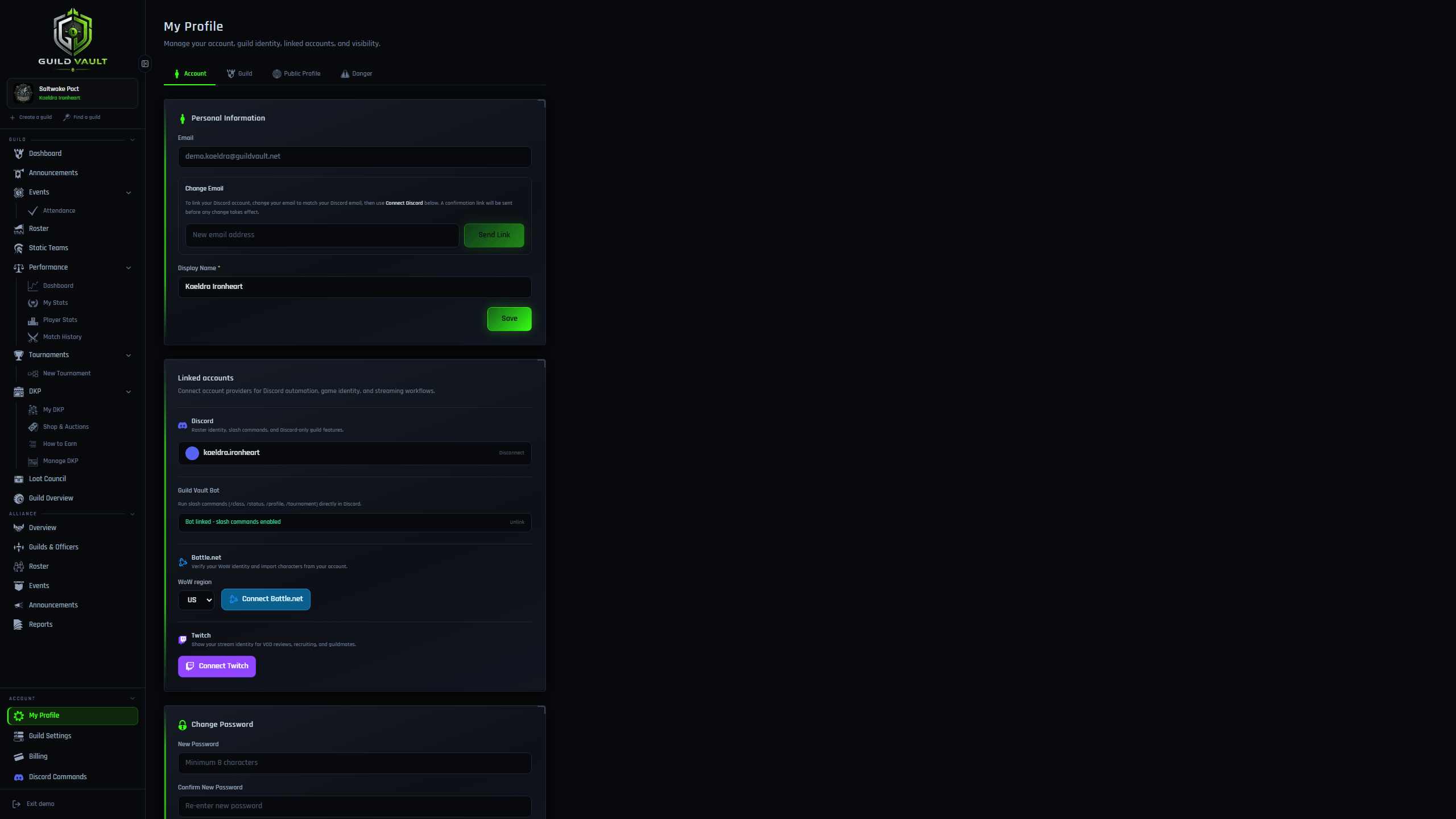The height and width of the screenshot is (819, 1456).
Task: Switch to the Public Profile tab
Action: [296, 74]
